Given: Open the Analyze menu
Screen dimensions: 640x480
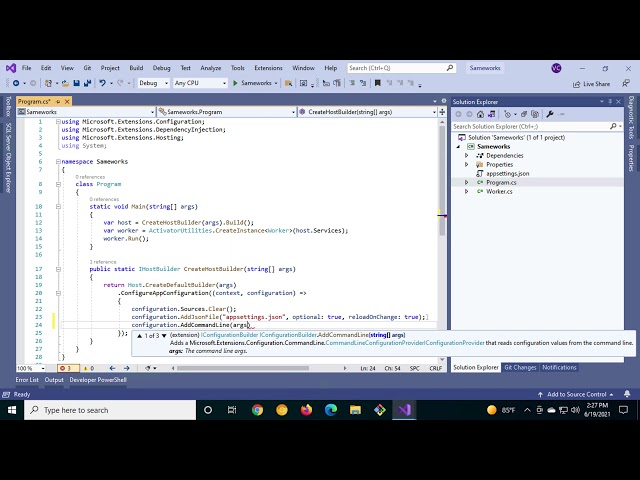Looking at the screenshot, I should tap(211, 68).
